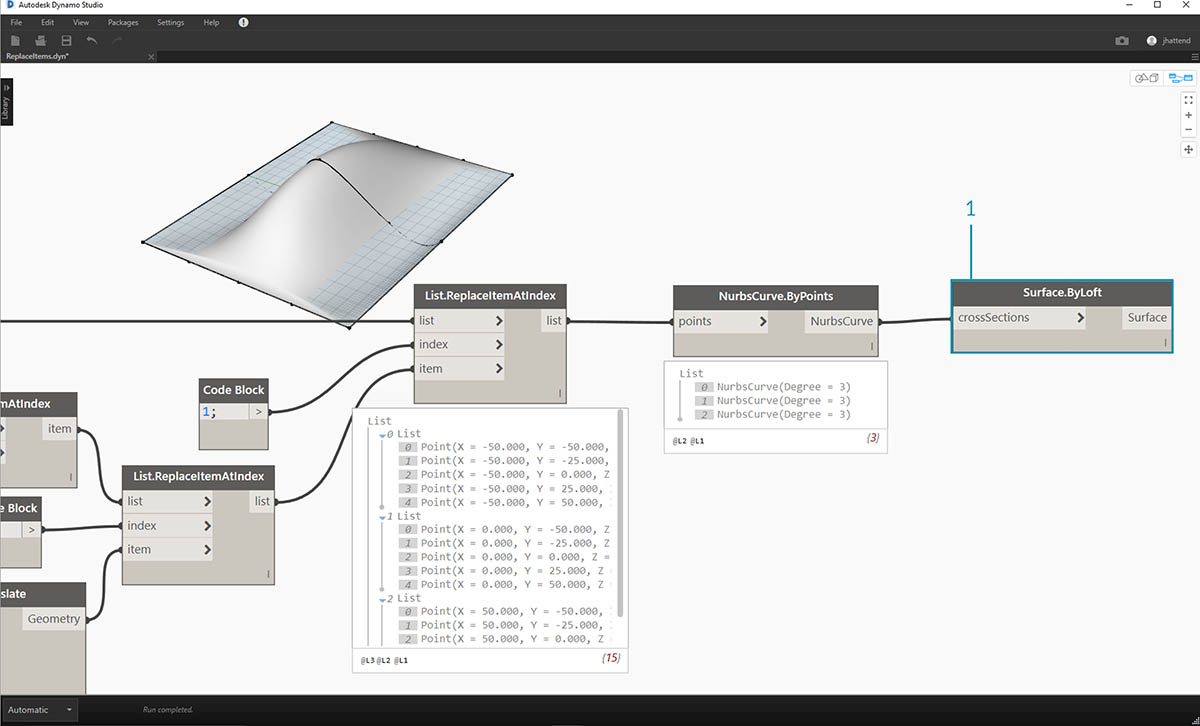
Task: Click the lofted surface 3D preview
Action: point(330,225)
